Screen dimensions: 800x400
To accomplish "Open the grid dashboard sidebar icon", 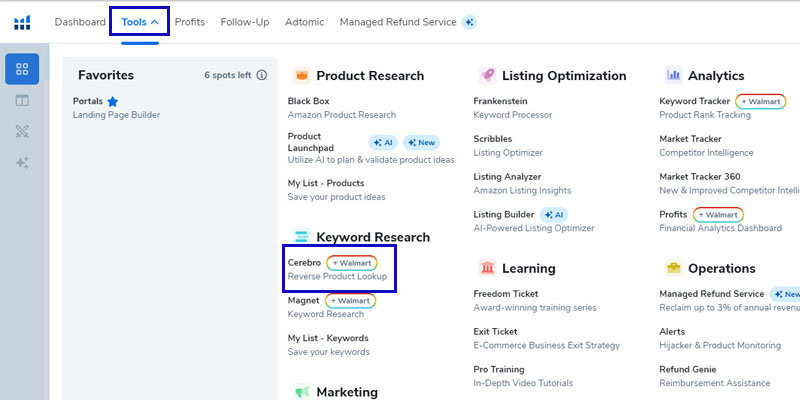I will tap(22, 69).
